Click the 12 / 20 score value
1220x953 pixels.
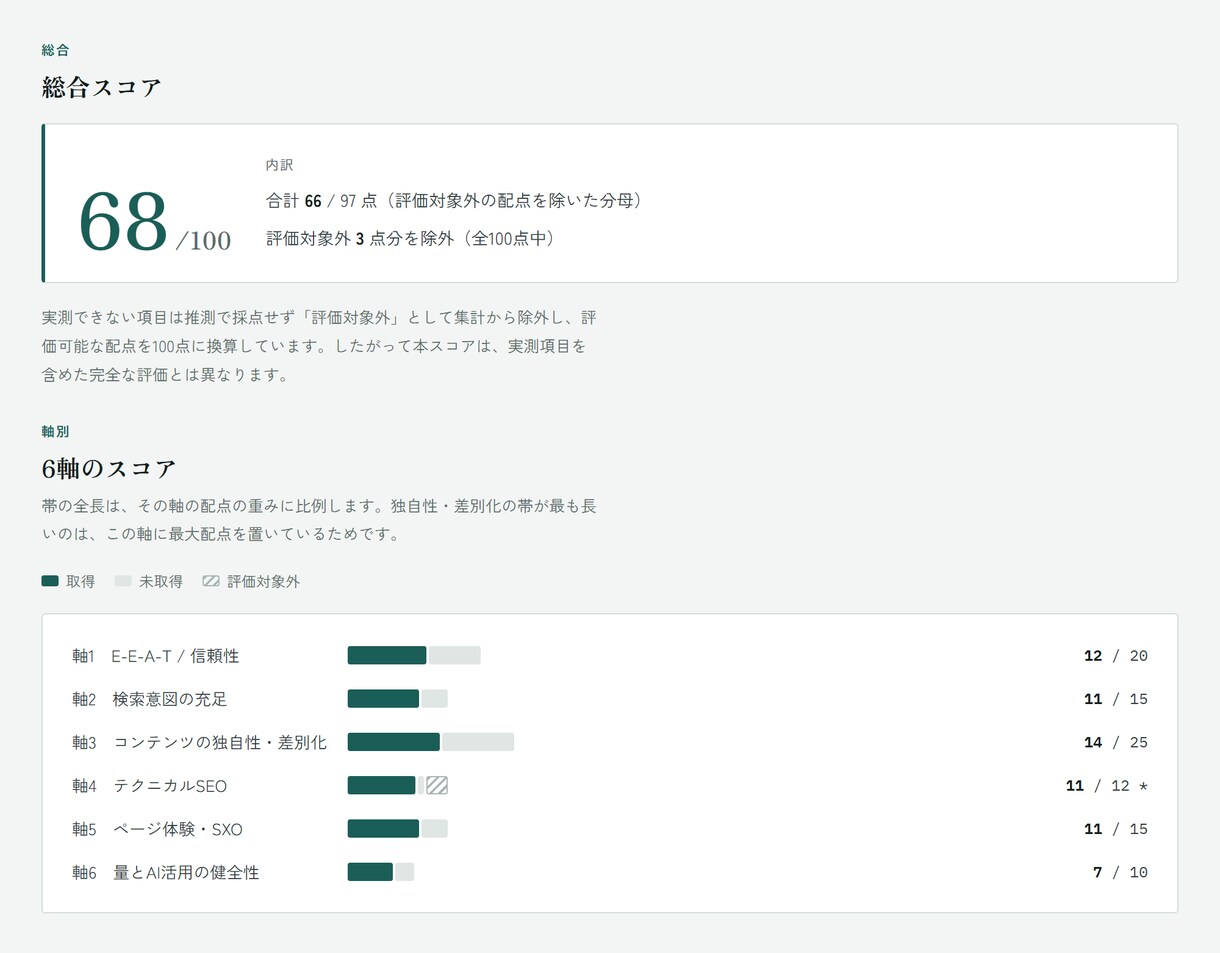point(1116,657)
